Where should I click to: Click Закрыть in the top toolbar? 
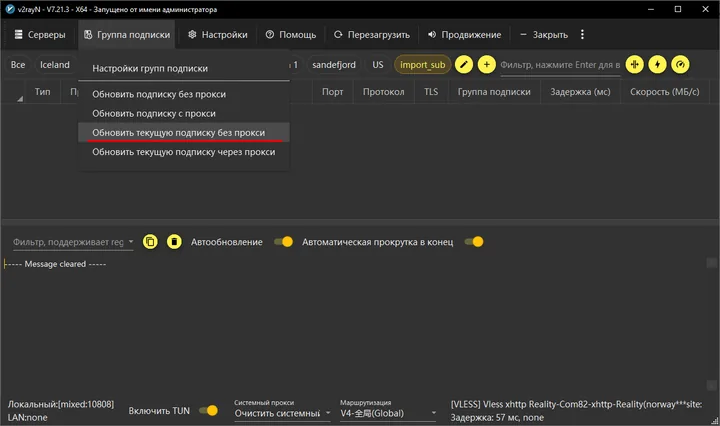(x=544, y=34)
